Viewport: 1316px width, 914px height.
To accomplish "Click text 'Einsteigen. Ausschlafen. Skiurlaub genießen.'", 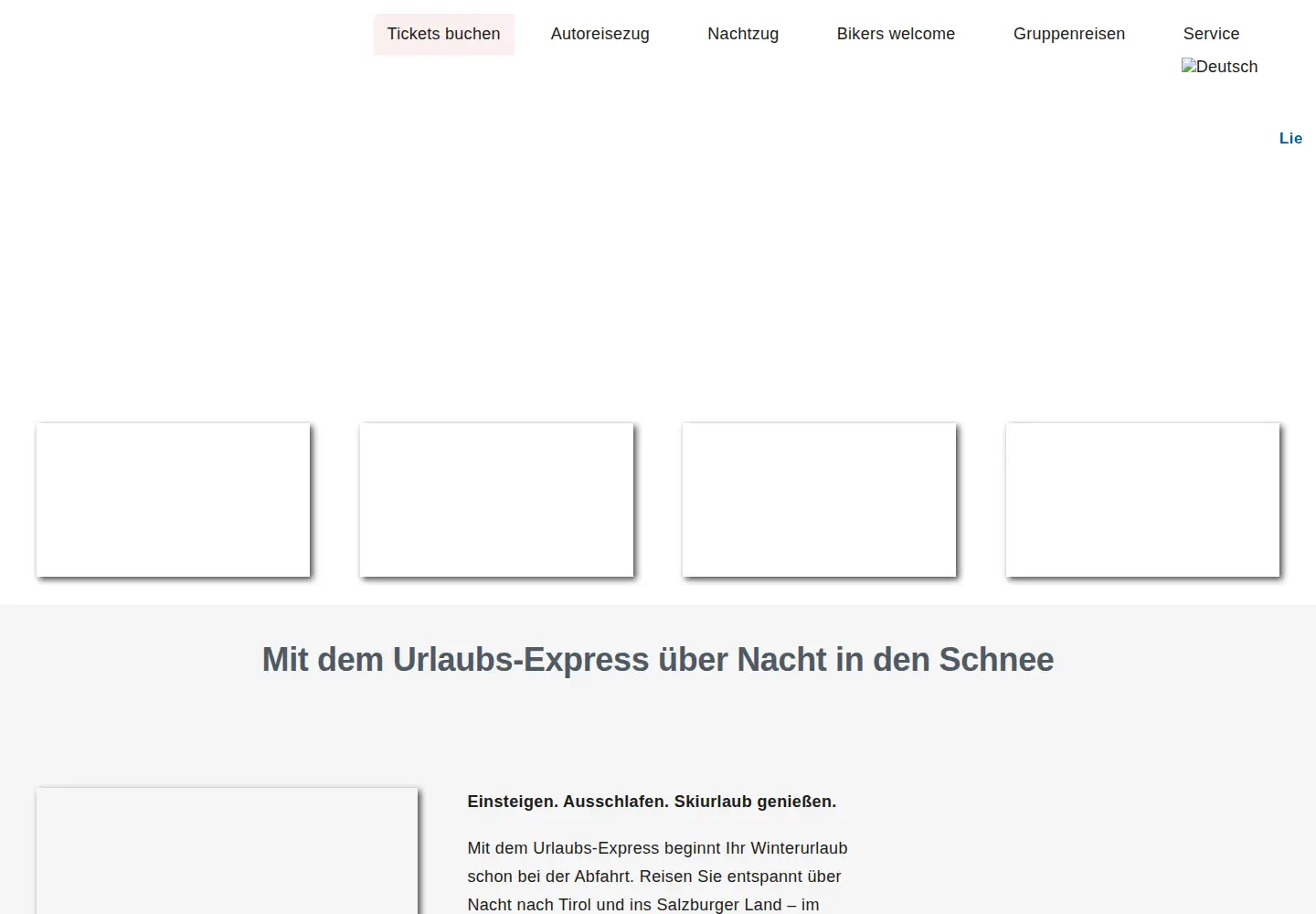I will [652, 802].
